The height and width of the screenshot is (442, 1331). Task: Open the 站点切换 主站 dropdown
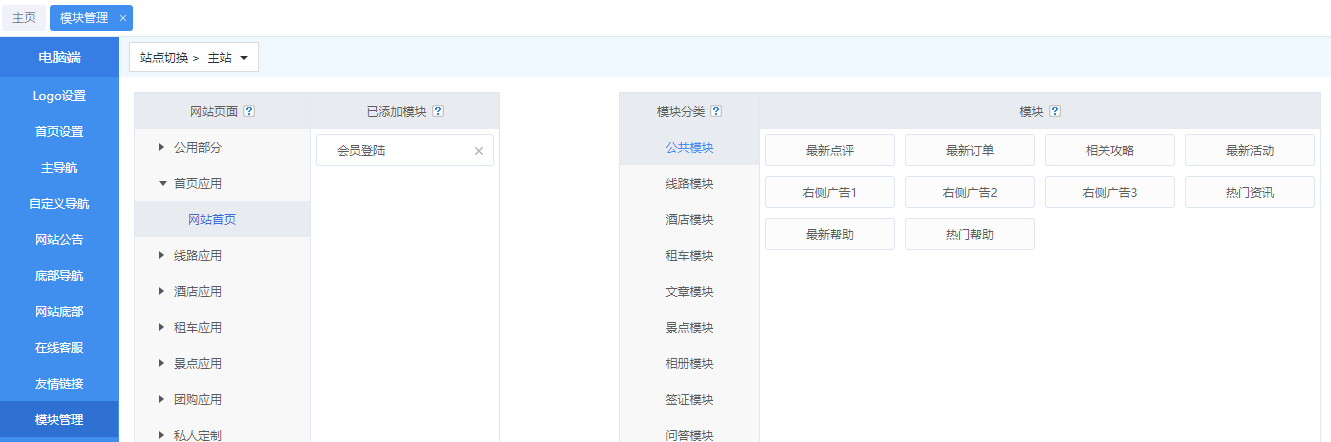pyautogui.click(x=194, y=58)
